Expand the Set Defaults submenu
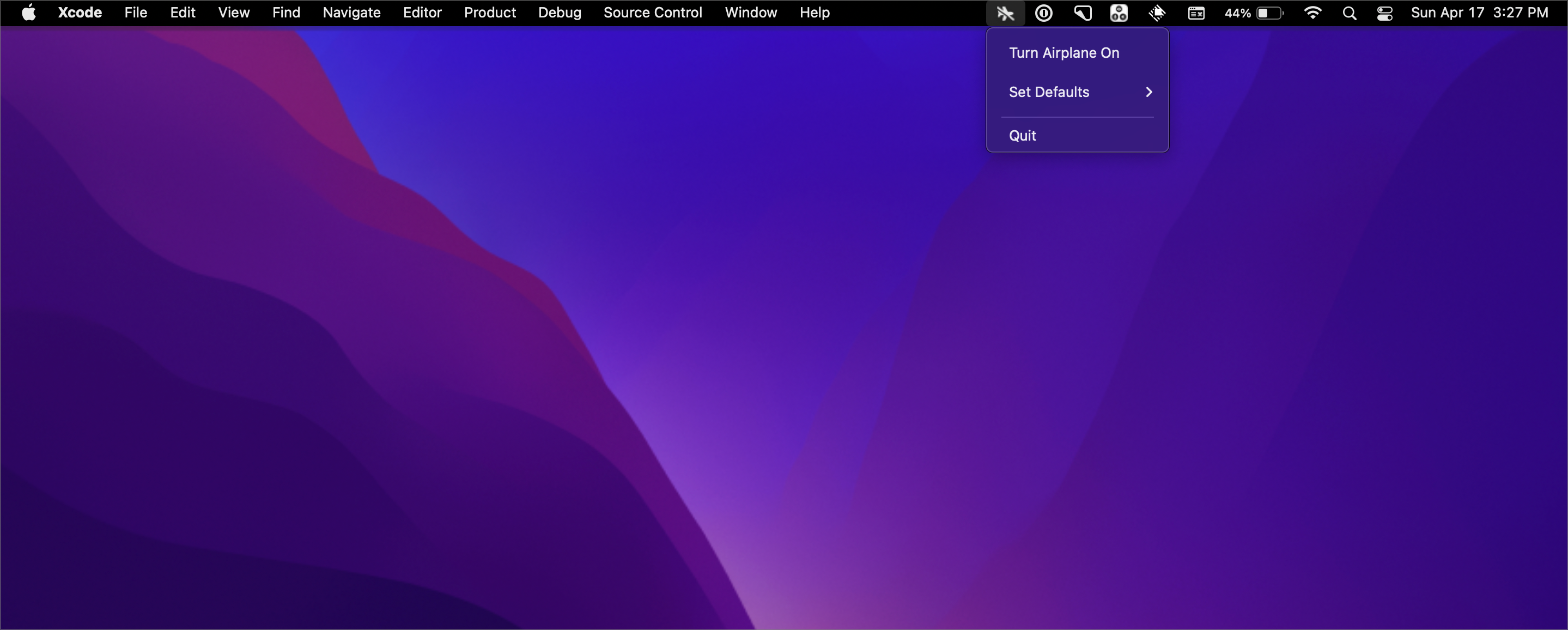Viewport: 1568px width, 630px height. (1049, 92)
